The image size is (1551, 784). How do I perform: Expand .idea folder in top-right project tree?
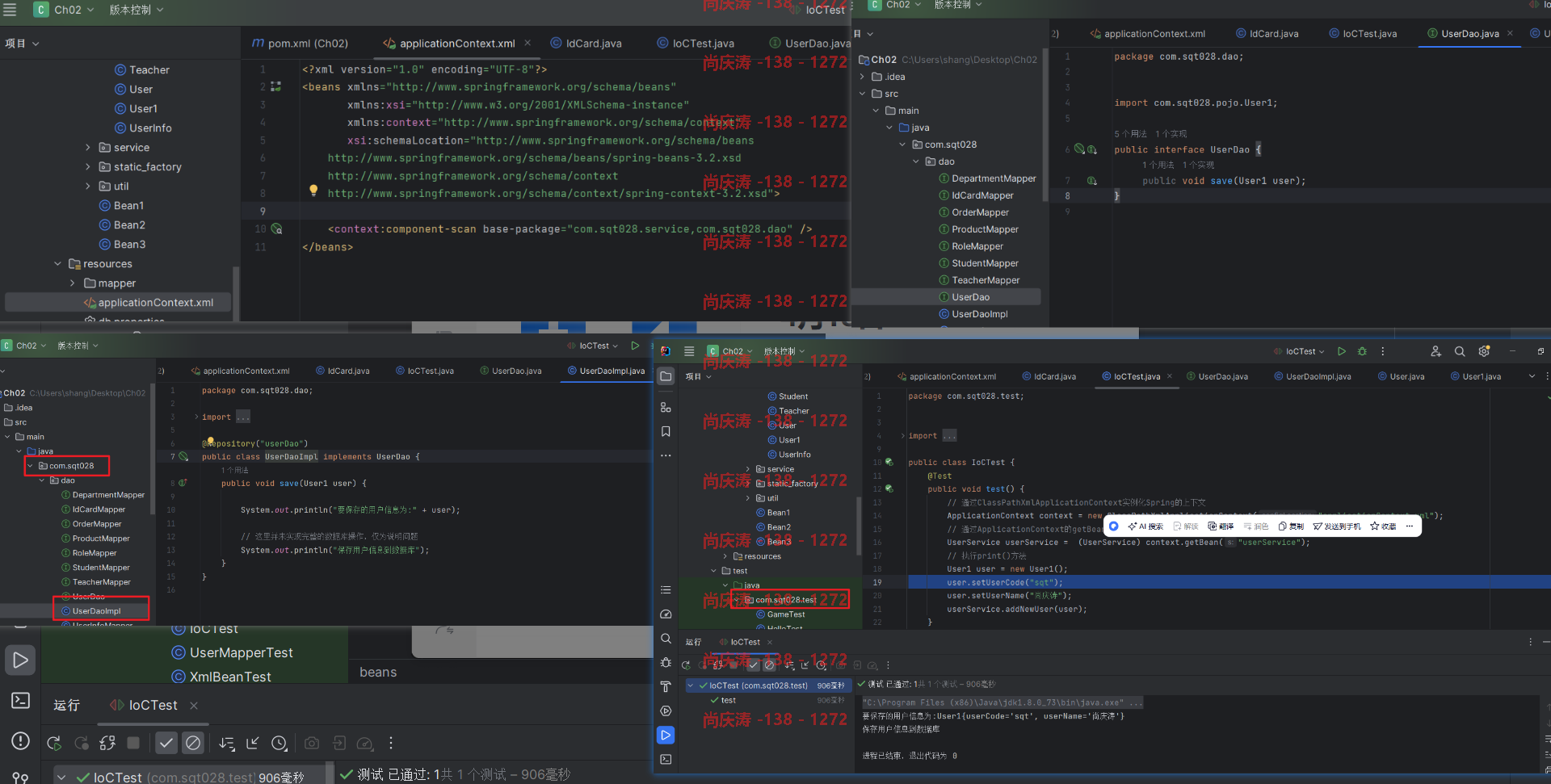point(863,77)
